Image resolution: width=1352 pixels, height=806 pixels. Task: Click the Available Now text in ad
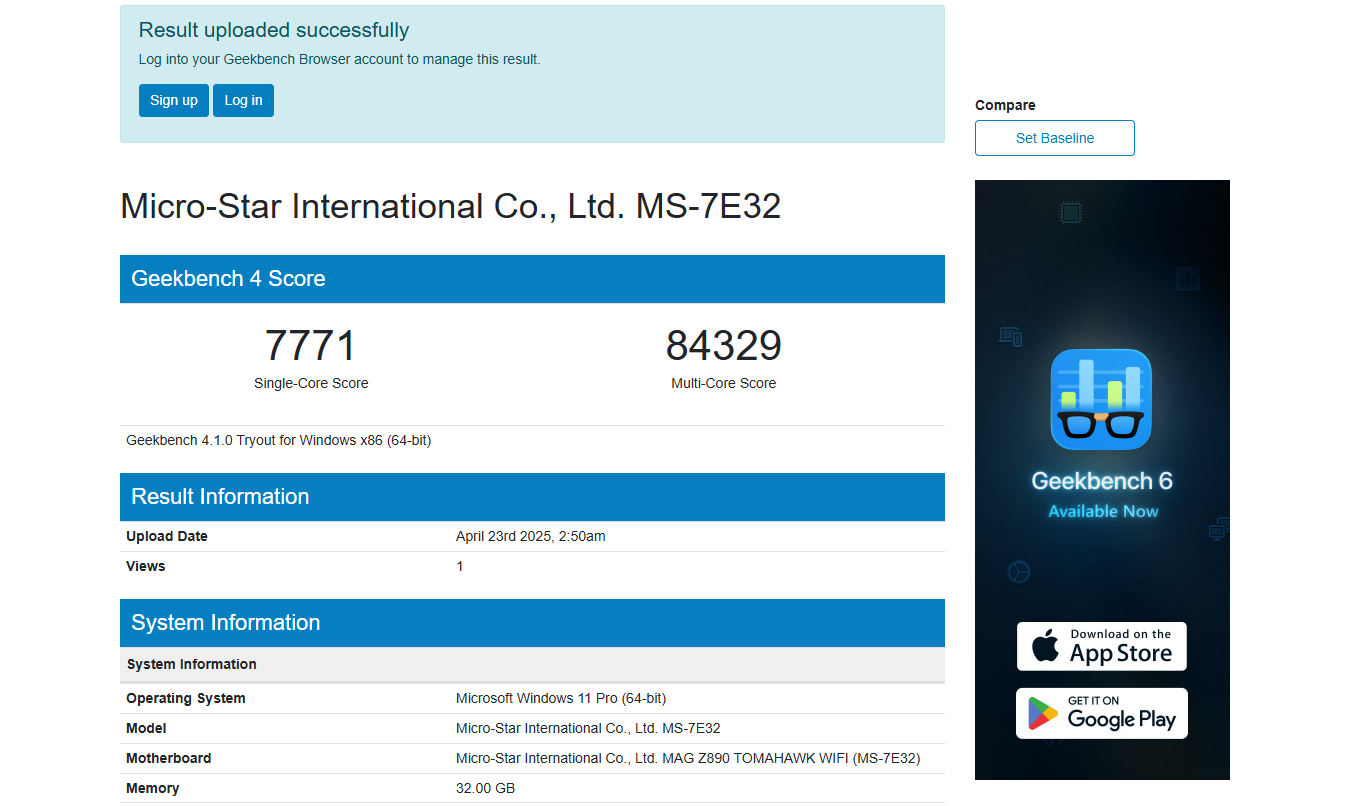1103,511
